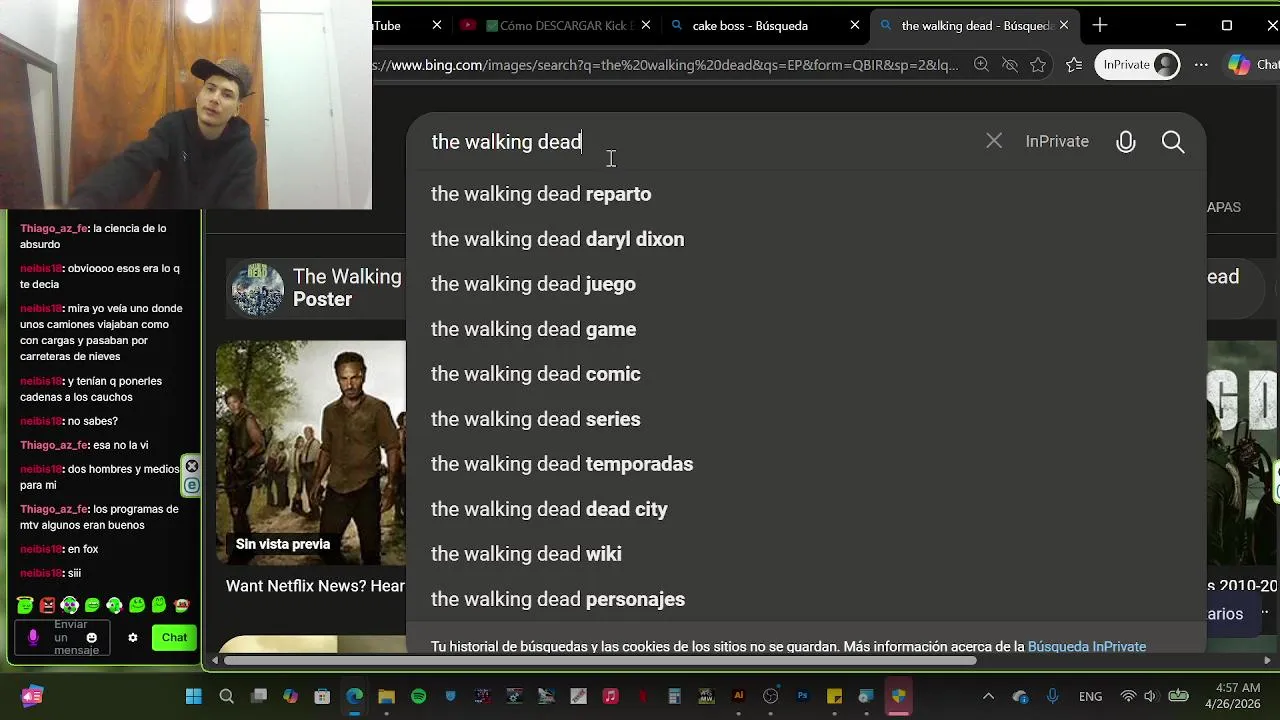Clear the search box with X icon

click(994, 141)
